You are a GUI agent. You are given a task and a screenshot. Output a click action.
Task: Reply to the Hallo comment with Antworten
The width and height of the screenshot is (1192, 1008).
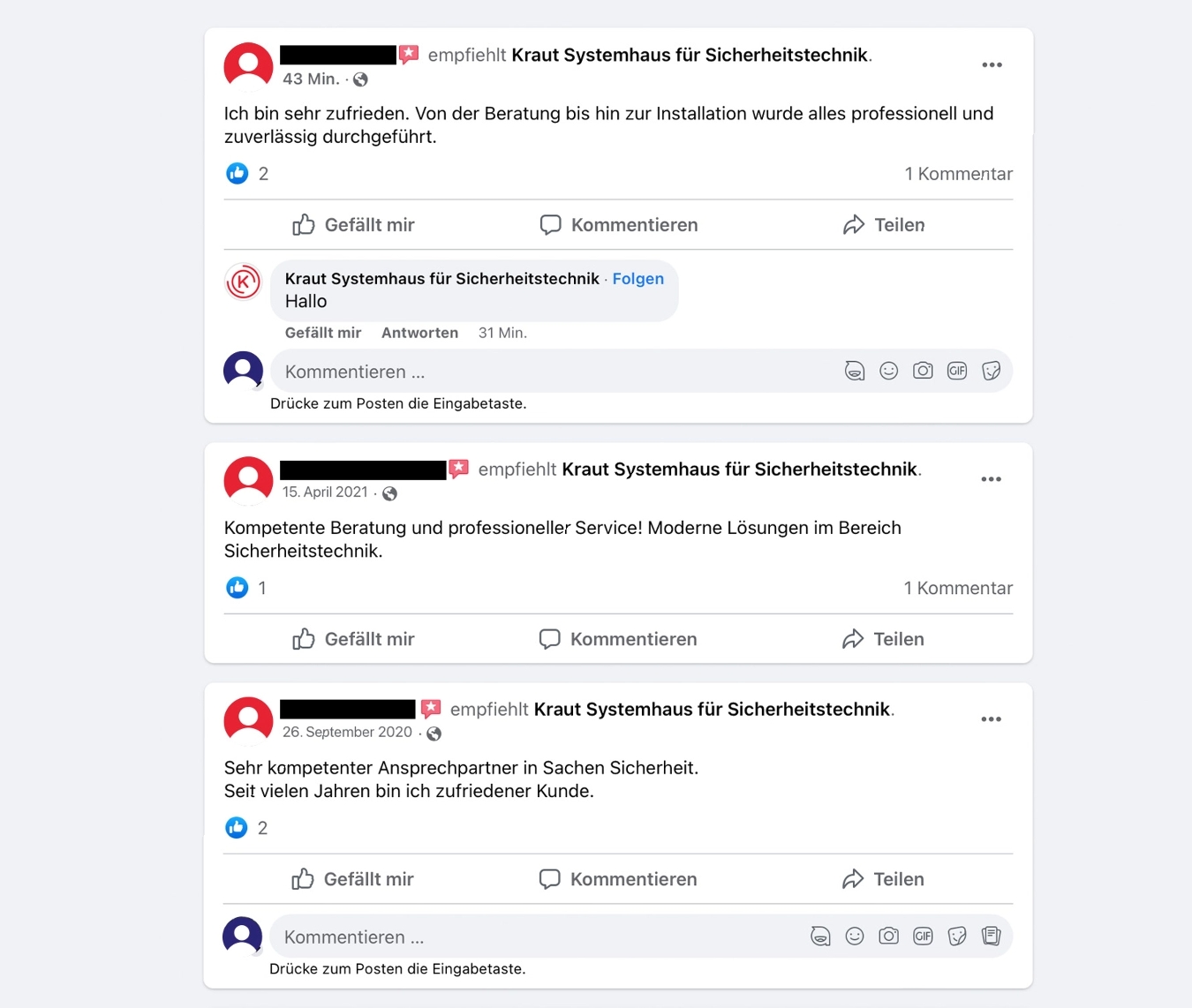click(419, 333)
